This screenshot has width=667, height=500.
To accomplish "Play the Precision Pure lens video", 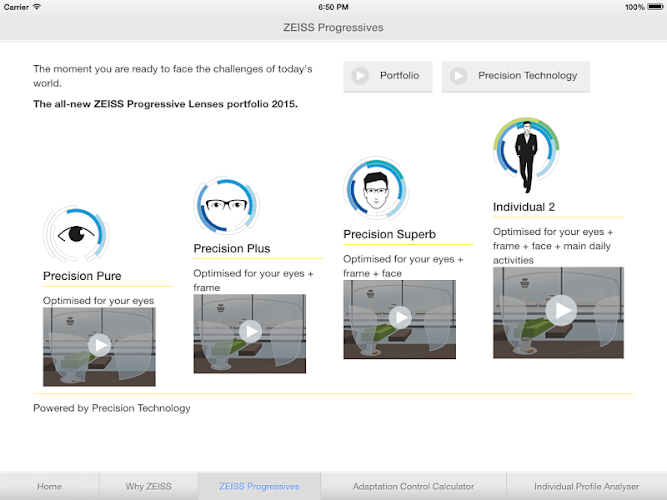I will pos(99,346).
